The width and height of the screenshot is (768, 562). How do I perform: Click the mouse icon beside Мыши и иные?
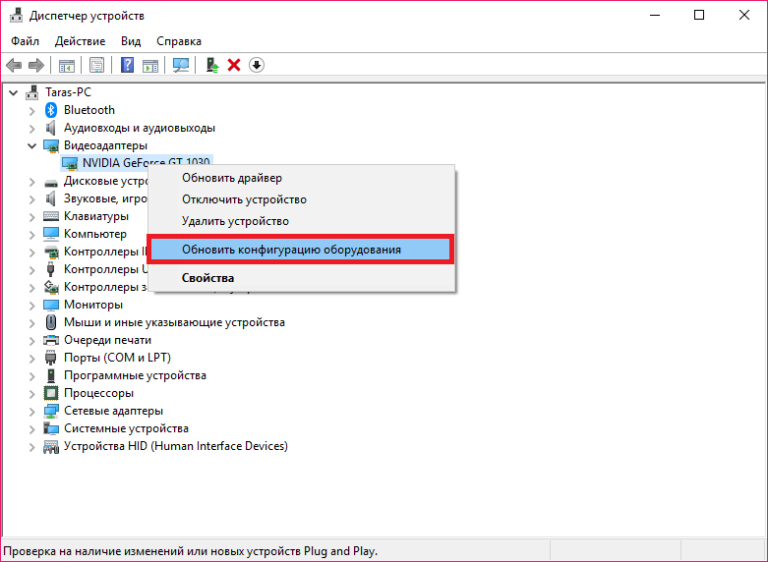(x=51, y=322)
